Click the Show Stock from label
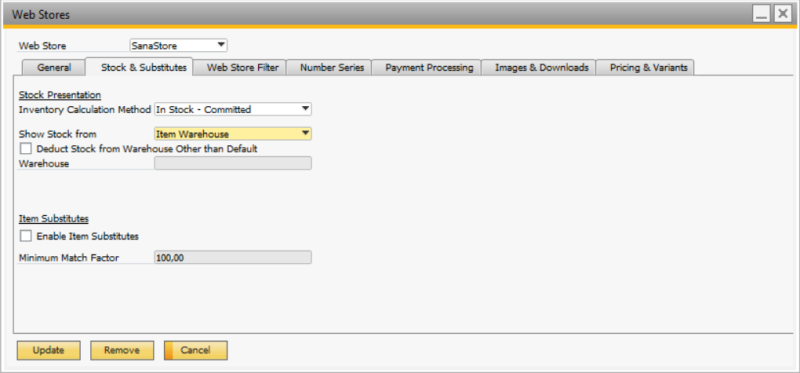Screen dimensions: 800x373 point(58,134)
